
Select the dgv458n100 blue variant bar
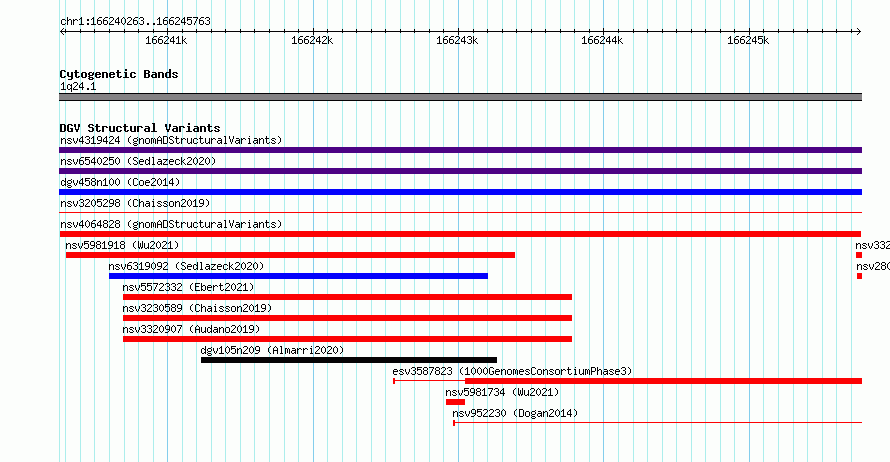pos(460,192)
